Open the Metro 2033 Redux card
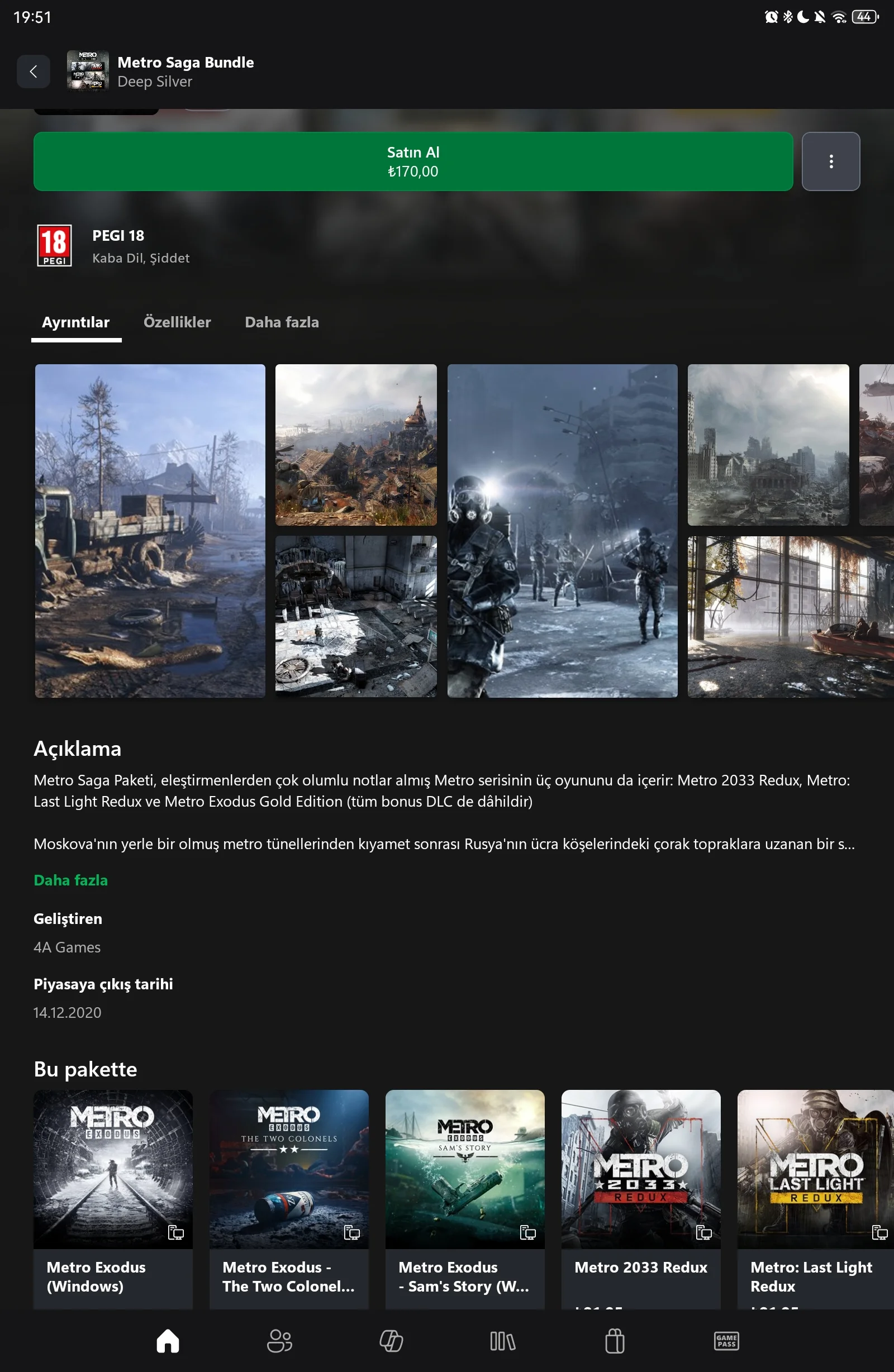 (641, 1199)
